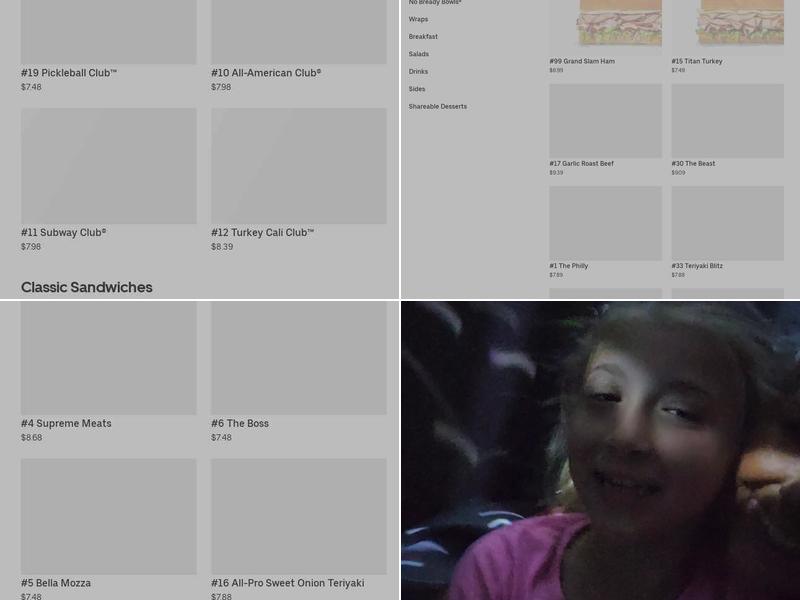This screenshot has height=600, width=800.
Task: Click the #15 Titan Turkey sandwich image
Action: [727, 24]
